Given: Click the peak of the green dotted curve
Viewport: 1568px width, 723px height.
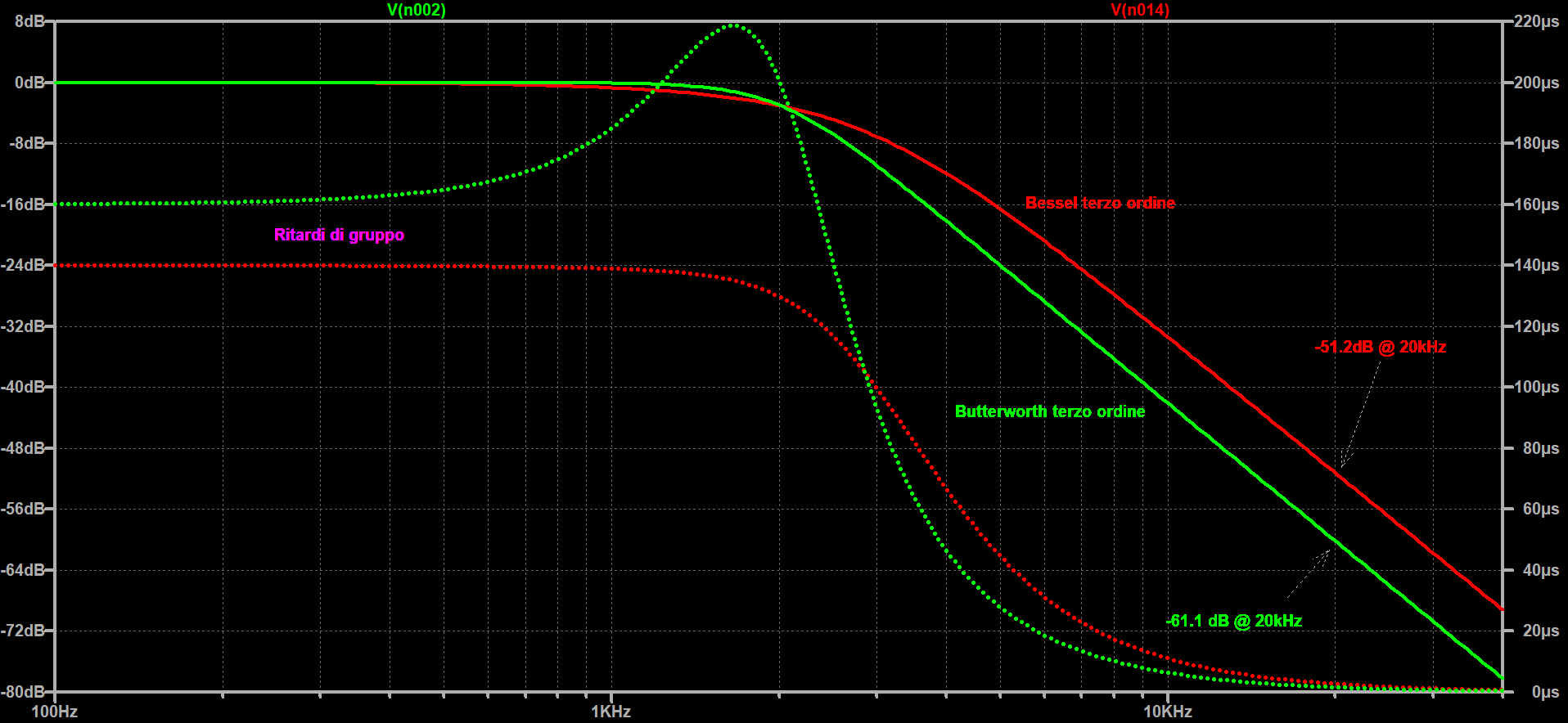Looking at the screenshot, I should click(x=733, y=25).
